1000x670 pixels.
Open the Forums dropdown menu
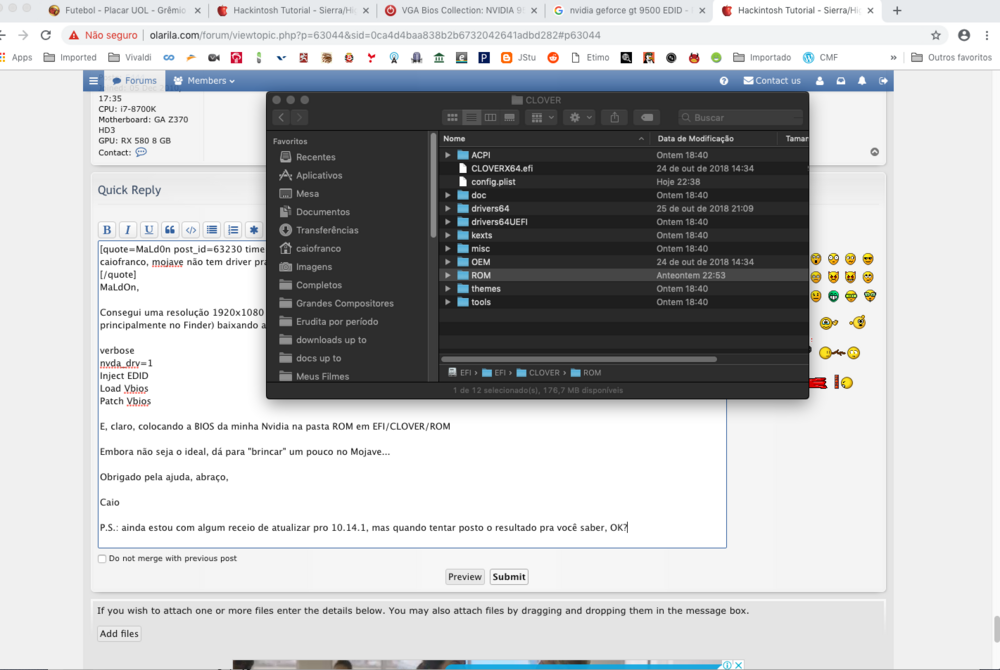point(134,80)
